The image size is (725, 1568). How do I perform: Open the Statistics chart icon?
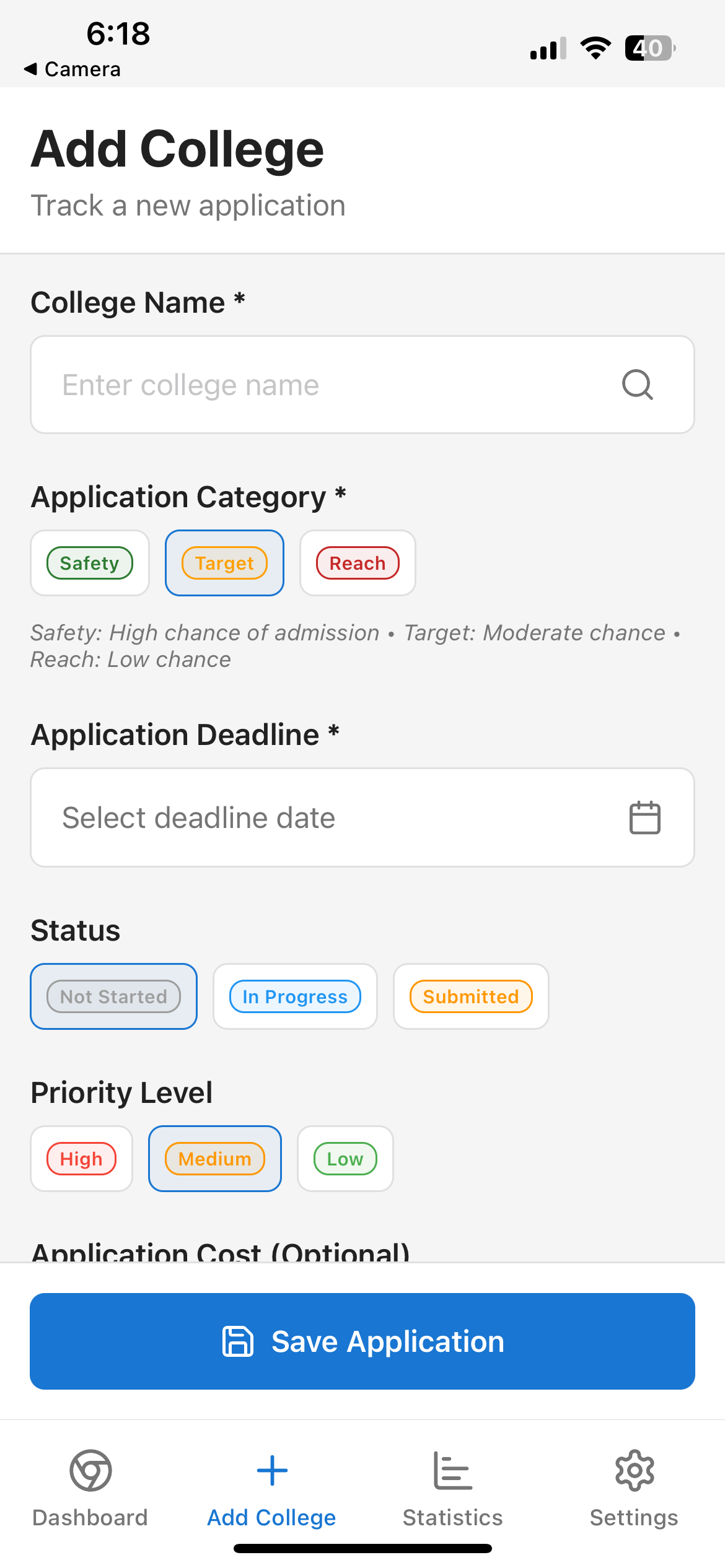tap(453, 1471)
